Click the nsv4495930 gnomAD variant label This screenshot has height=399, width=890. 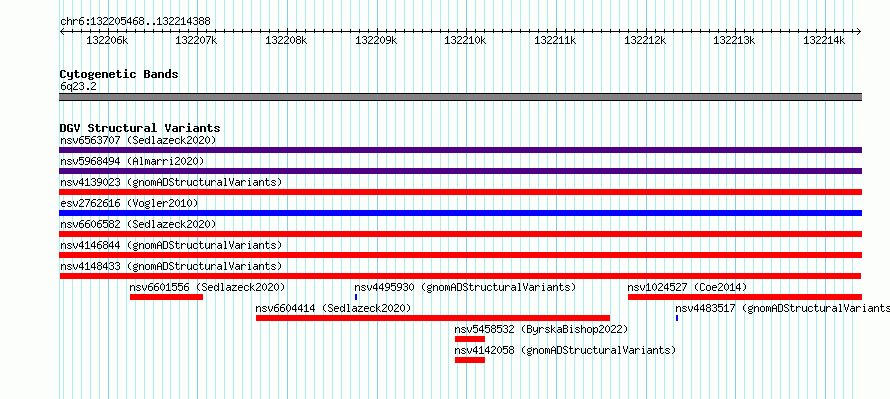(x=465, y=287)
